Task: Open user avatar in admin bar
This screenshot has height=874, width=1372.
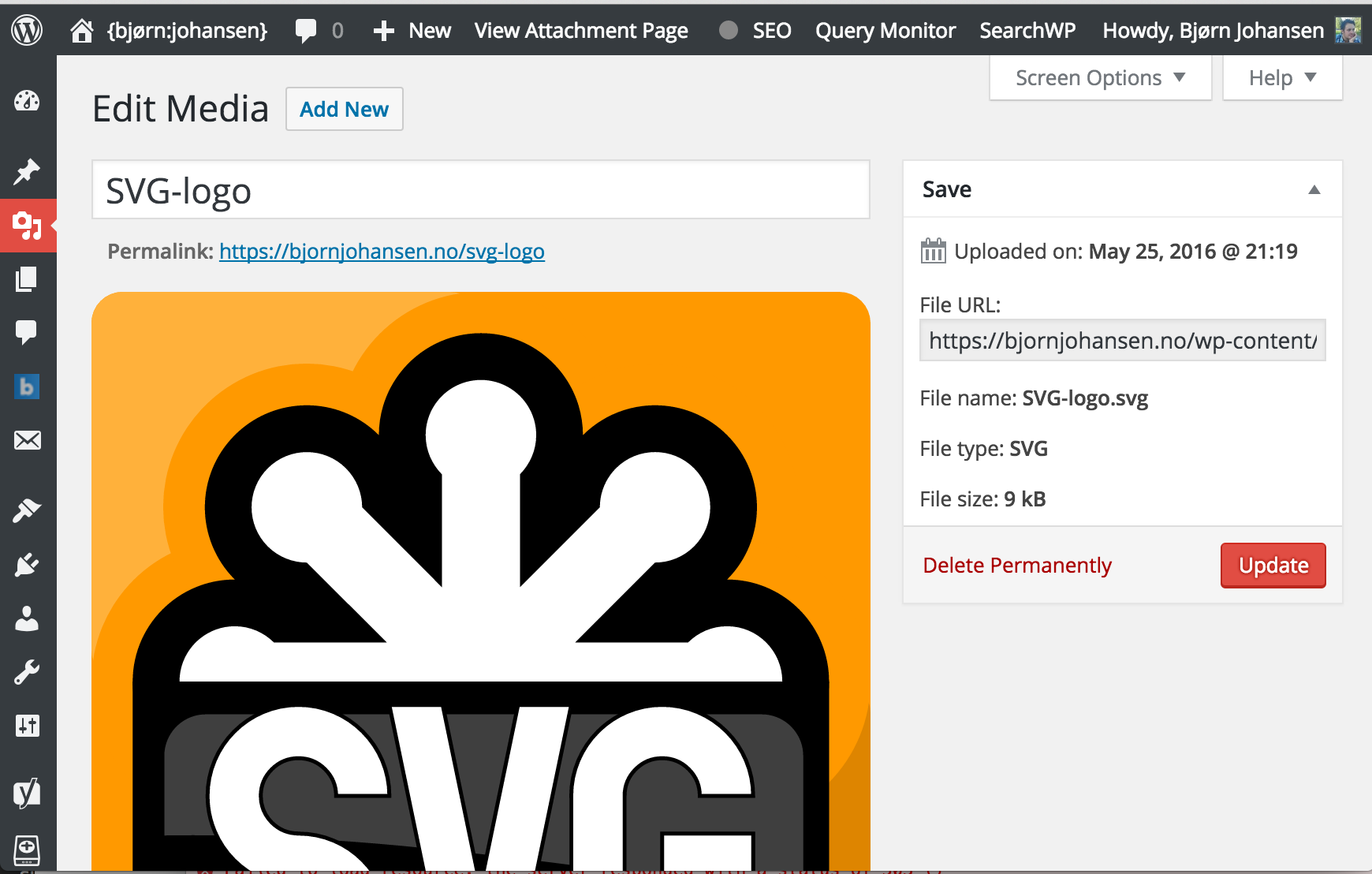Action: coord(1348,30)
